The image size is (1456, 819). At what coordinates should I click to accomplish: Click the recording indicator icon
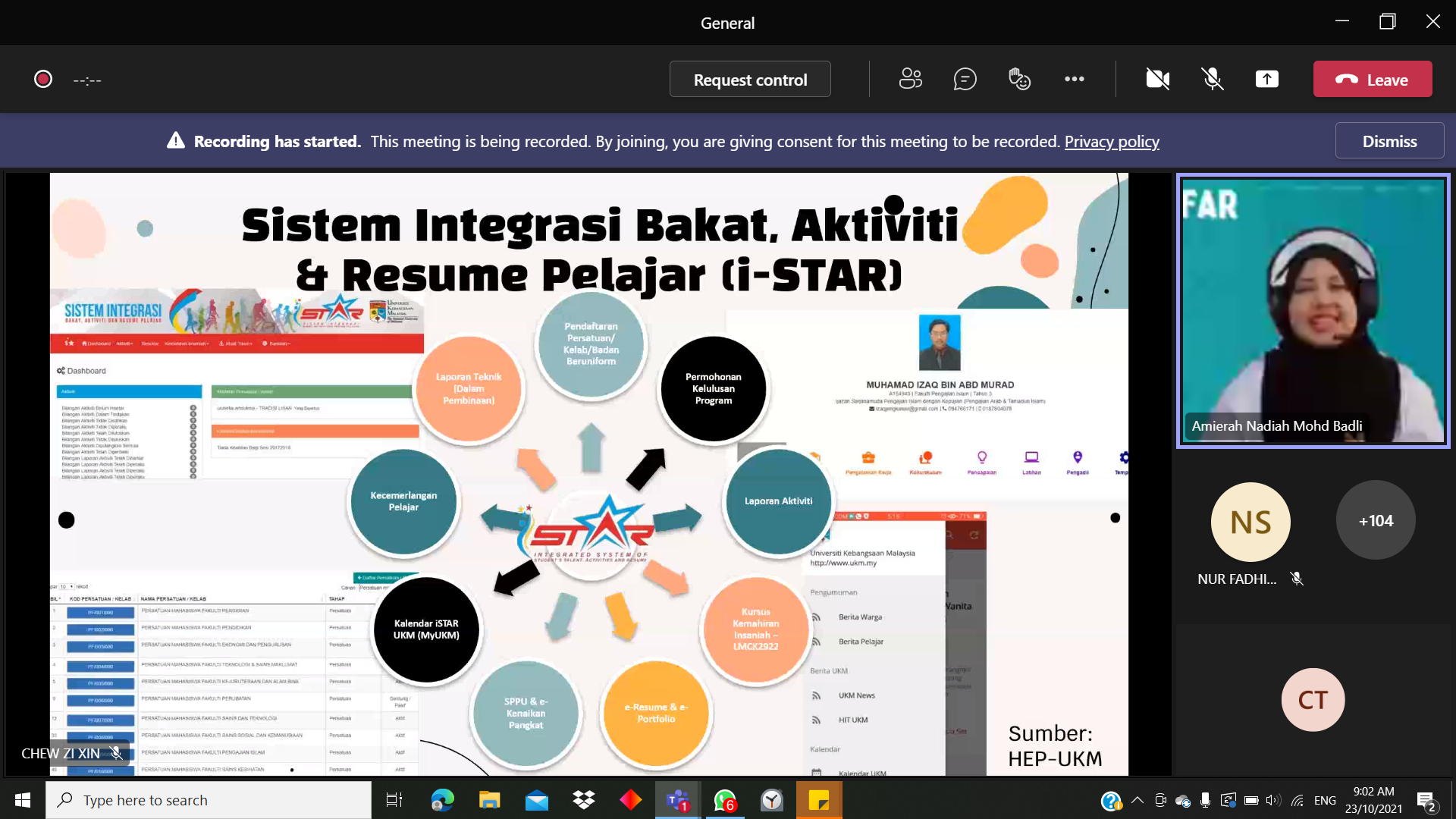(x=43, y=80)
